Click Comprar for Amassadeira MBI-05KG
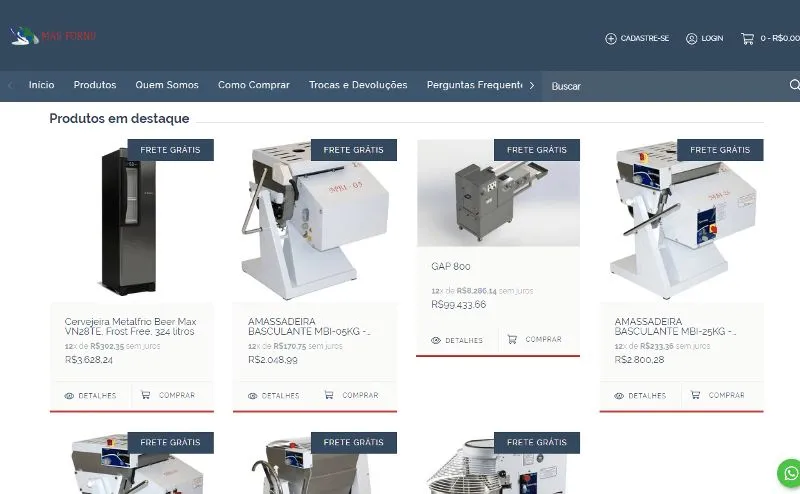 tap(351, 395)
